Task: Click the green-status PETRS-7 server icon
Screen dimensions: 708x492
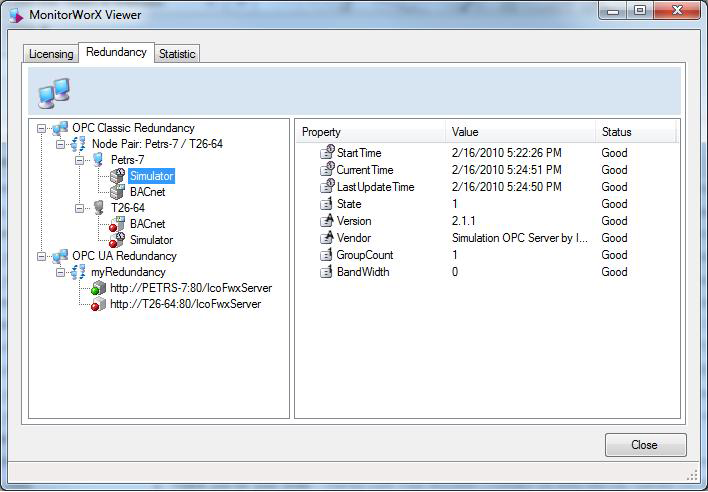Action: pyautogui.click(x=98, y=288)
